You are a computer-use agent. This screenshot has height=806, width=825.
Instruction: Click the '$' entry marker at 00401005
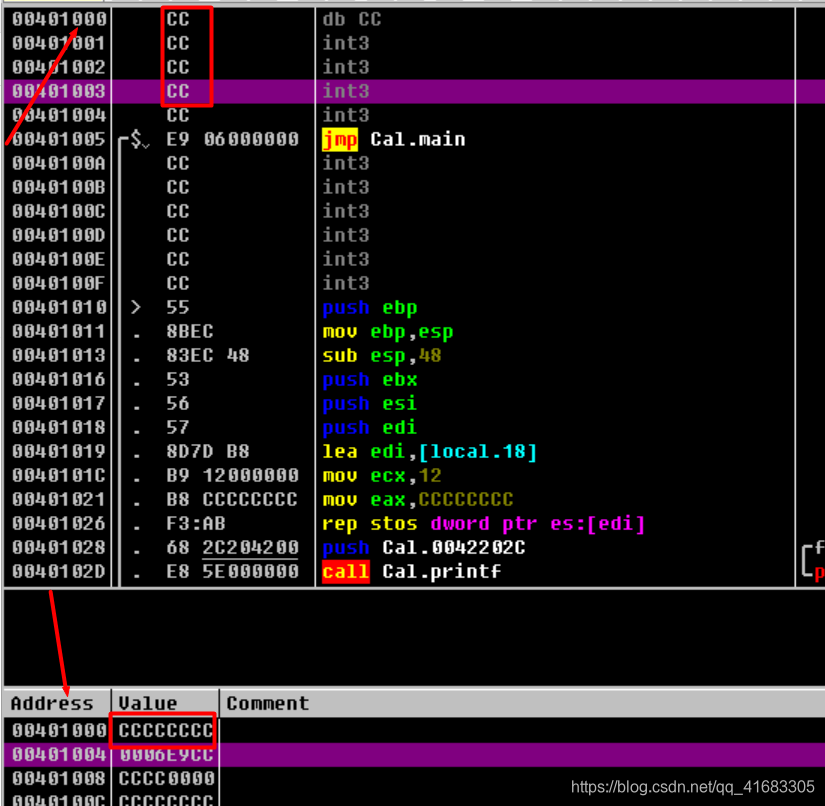(x=136, y=139)
